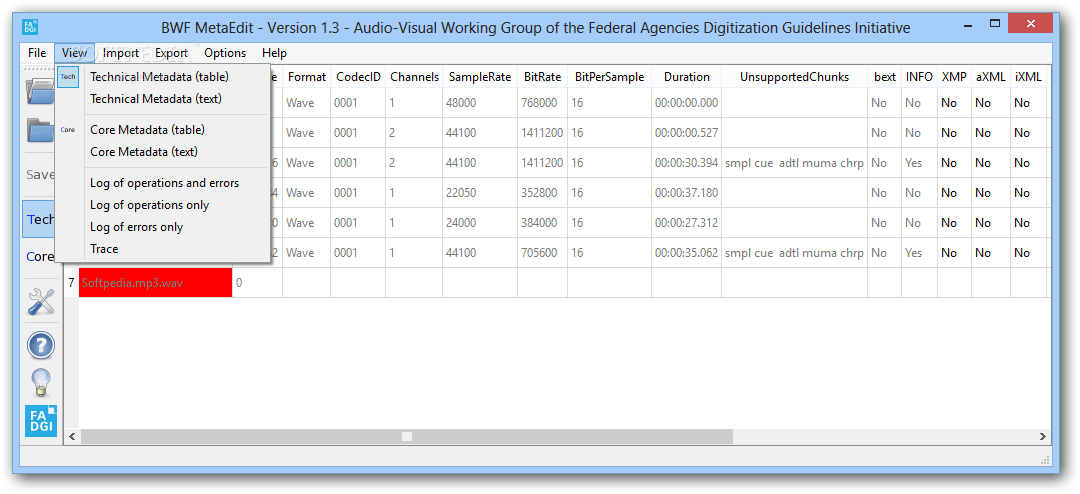Click the Save button in sidebar

click(x=40, y=174)
